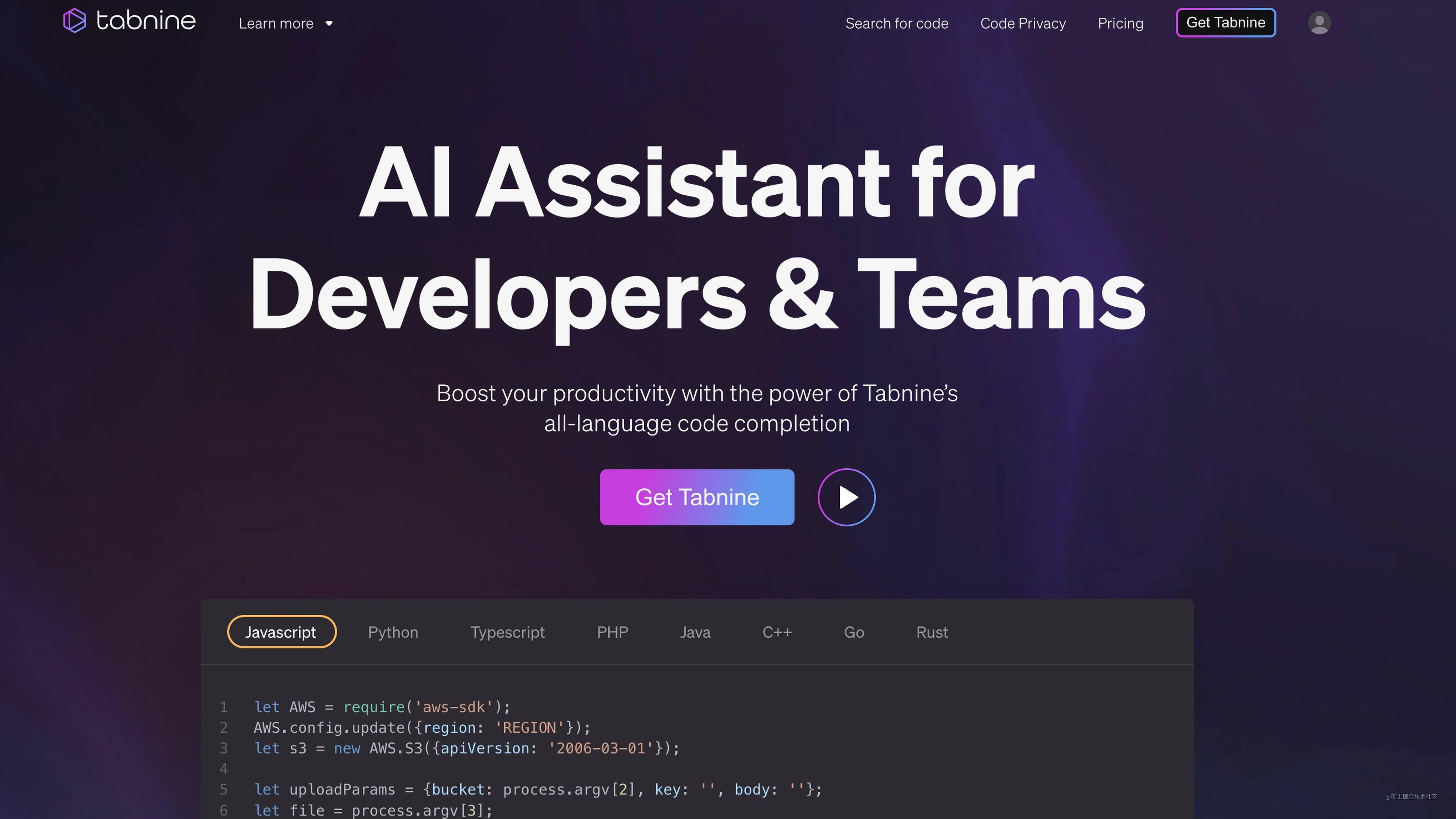Switch to the Typescript code tab
The width and height of the screenshot is (1456, 819).
[507, 632]
